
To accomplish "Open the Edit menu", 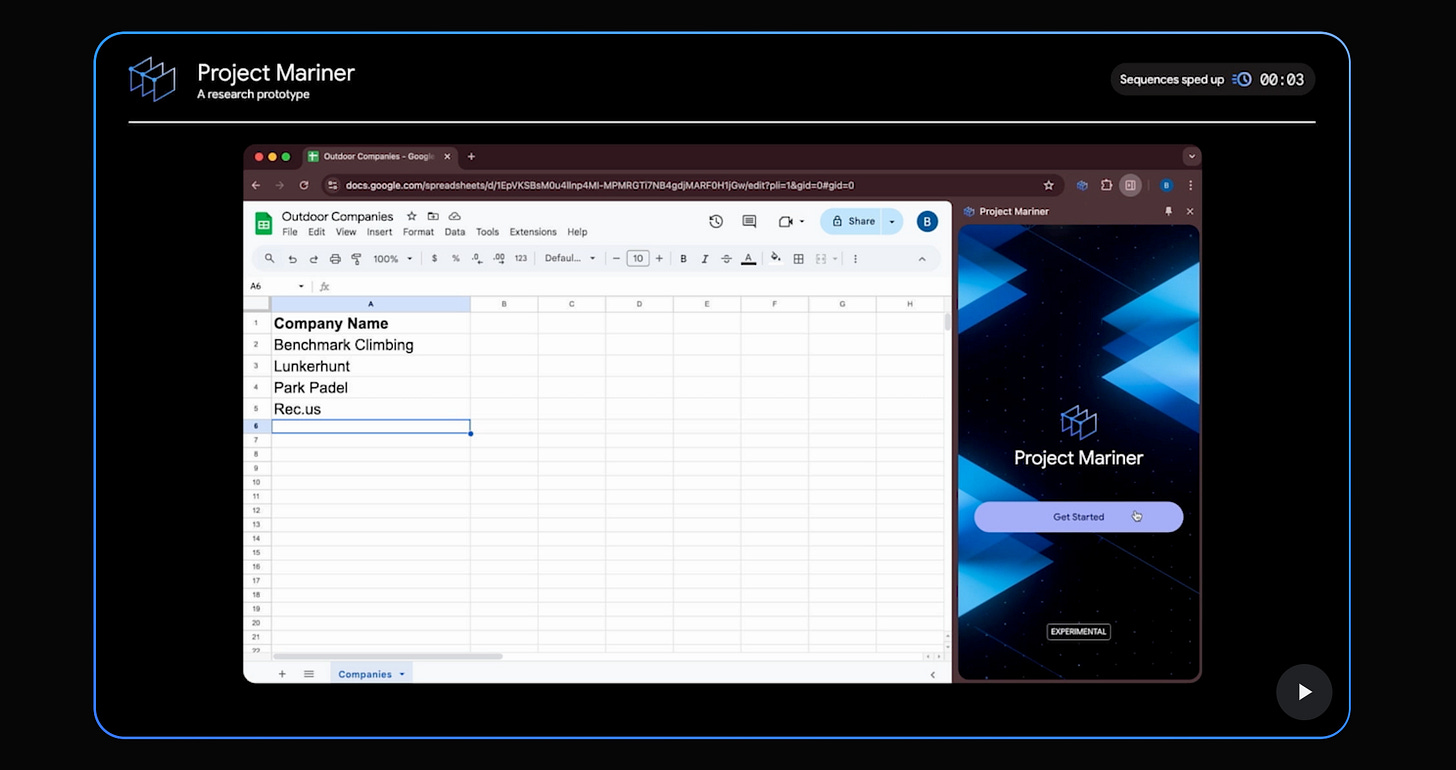I will click(x=317, y=232).
